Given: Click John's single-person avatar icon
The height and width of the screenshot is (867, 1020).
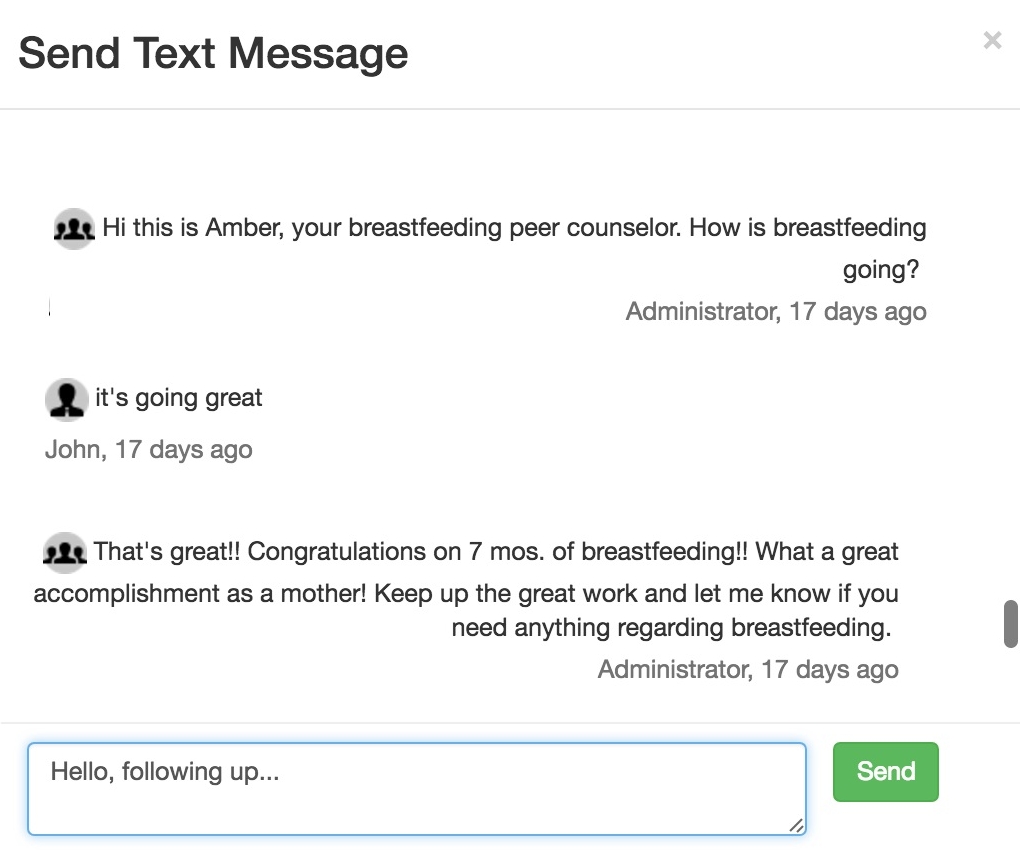Looking at the screenshot, I should [67, 399].
